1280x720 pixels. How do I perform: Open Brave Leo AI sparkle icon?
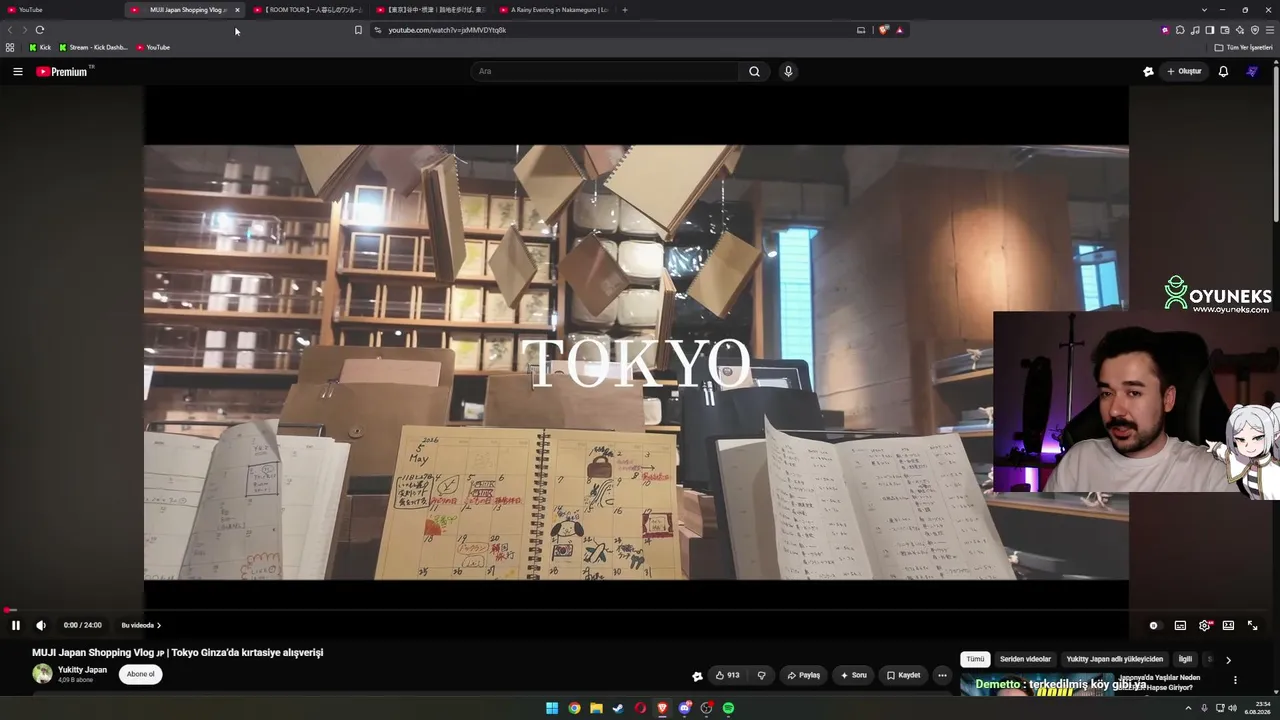1240,30
